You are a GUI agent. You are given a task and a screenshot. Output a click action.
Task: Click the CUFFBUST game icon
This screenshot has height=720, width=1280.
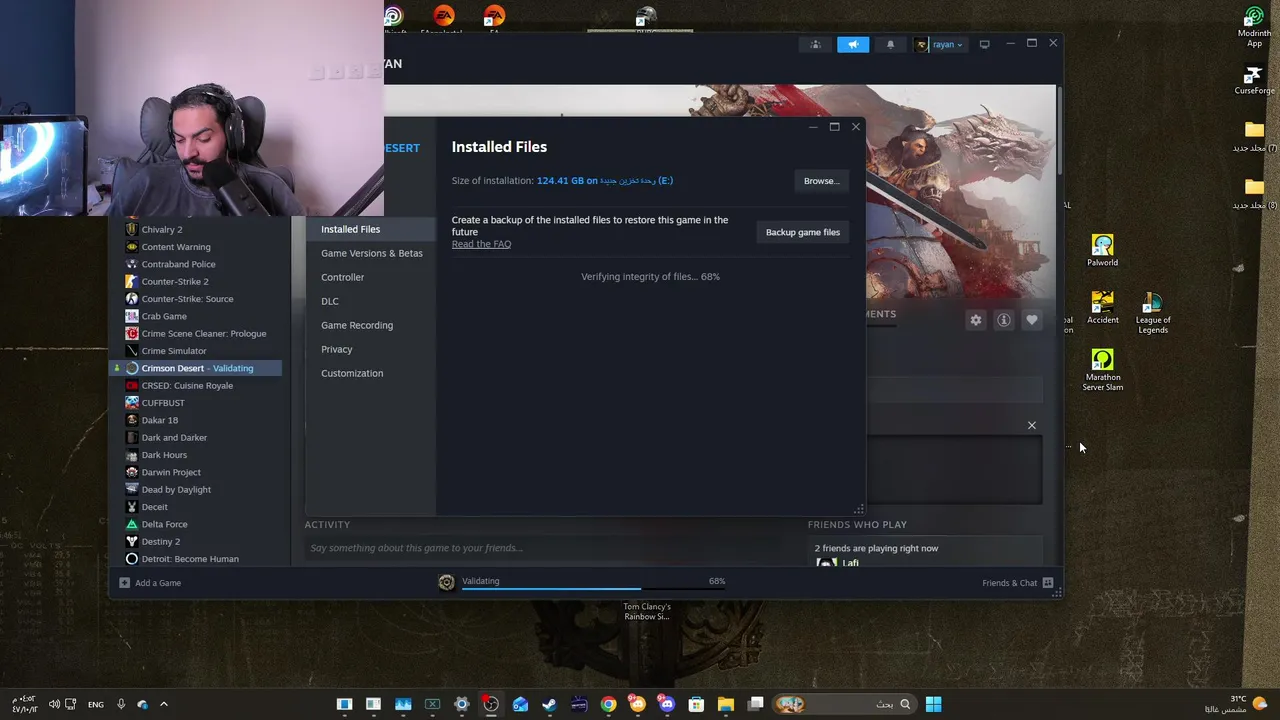(132, 403)
